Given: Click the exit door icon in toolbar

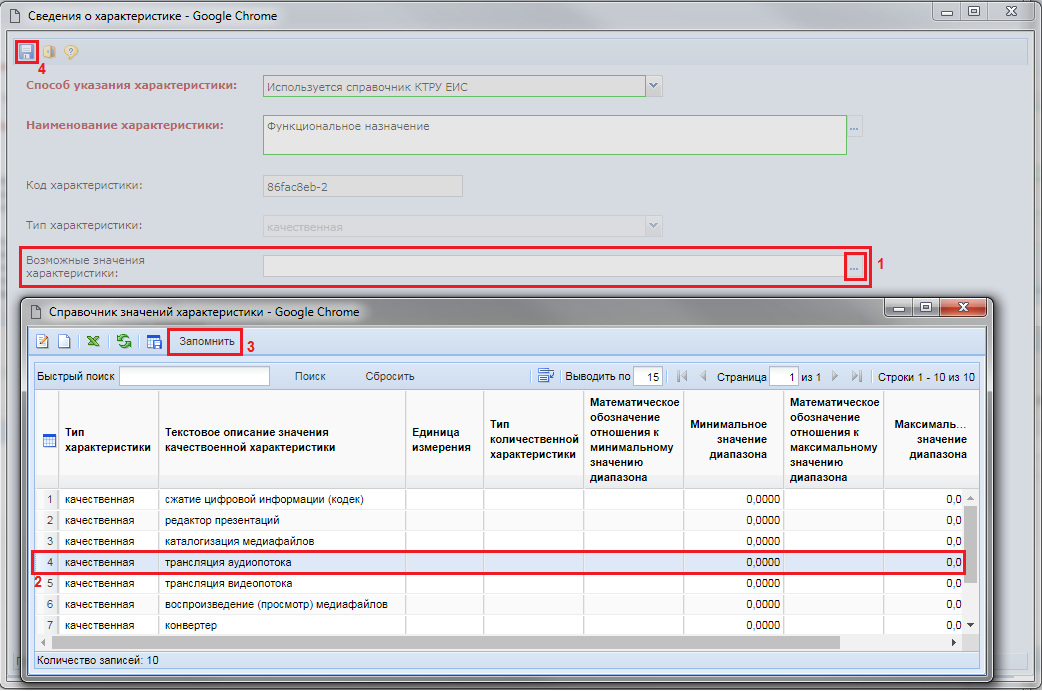Looking at the screenshot, I should coord(49,51).
